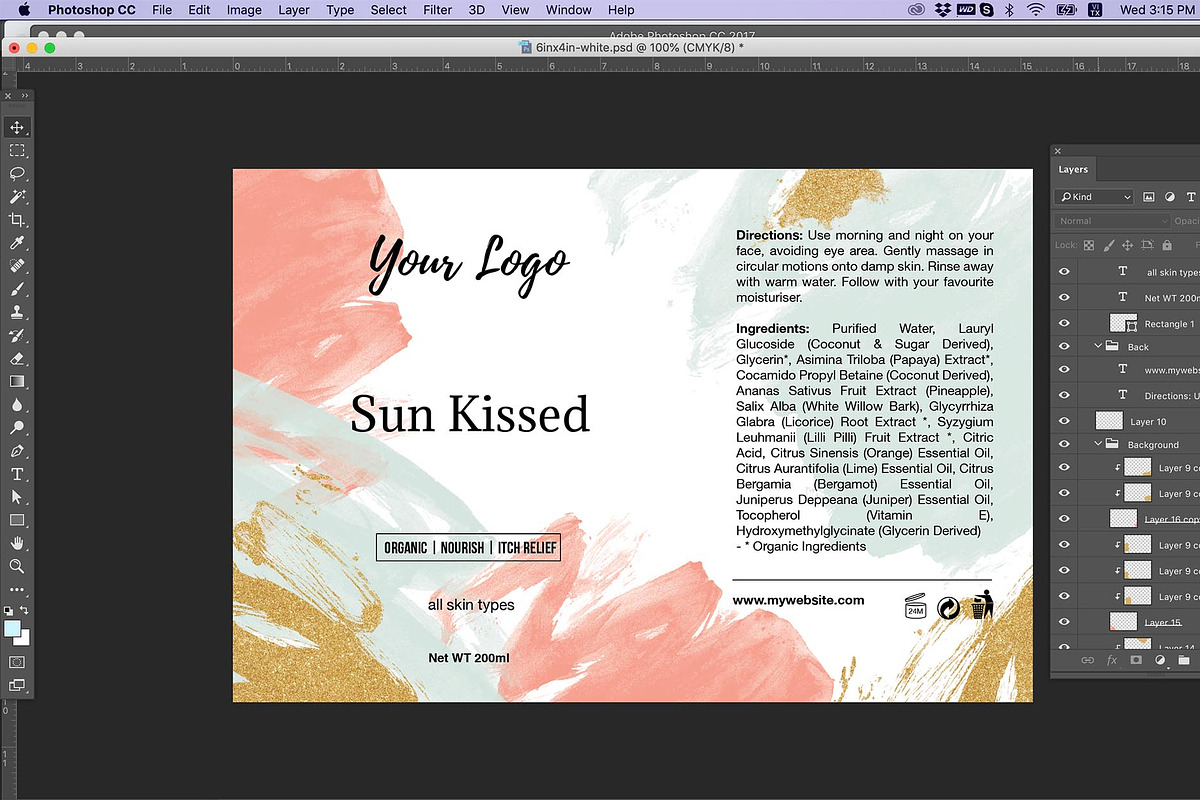The height and width of the screenshot is (800, 1200).
Task: Hide the Layer 10 layer
Action: [1064, 421]
